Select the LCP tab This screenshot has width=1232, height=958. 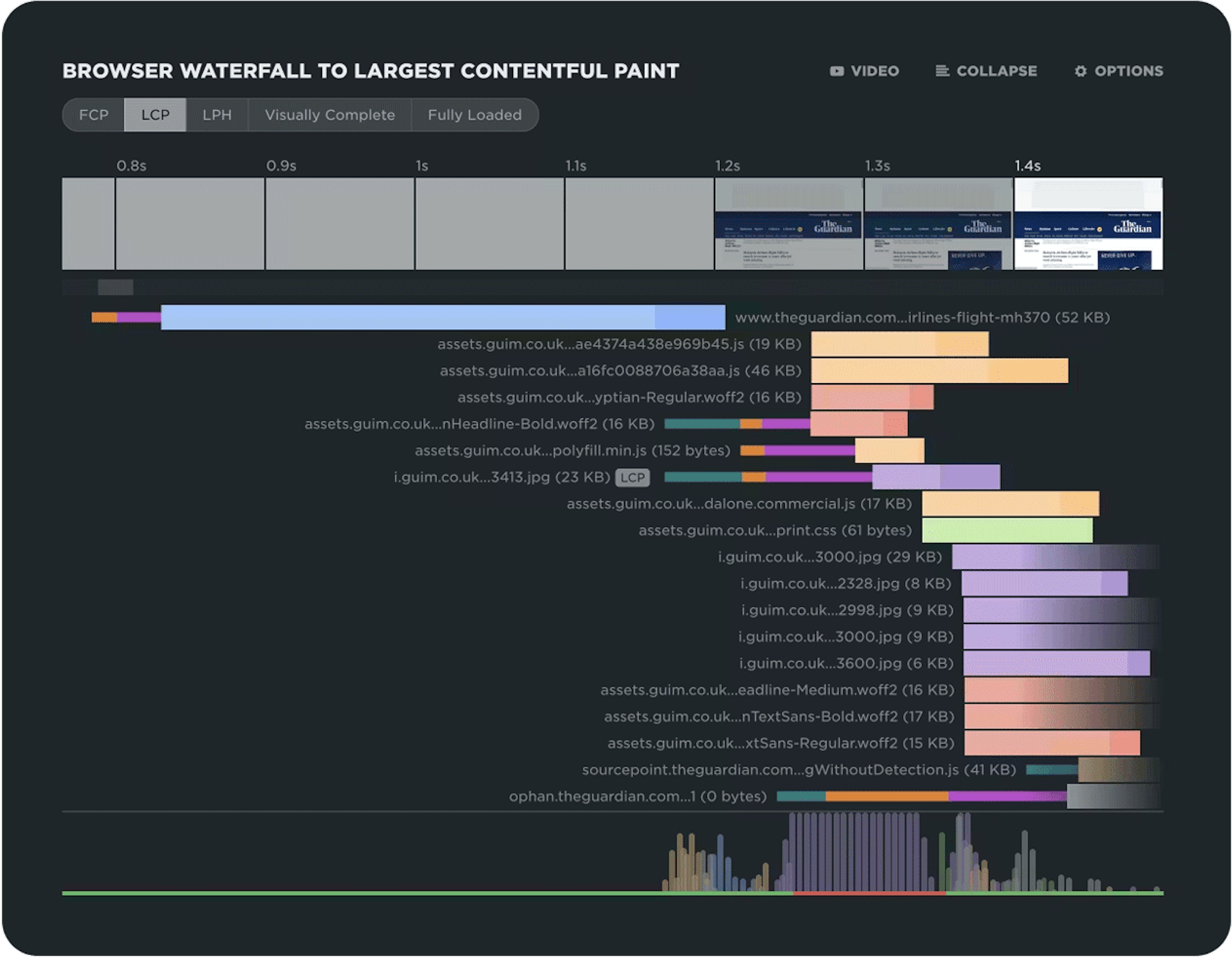(155, 115)
